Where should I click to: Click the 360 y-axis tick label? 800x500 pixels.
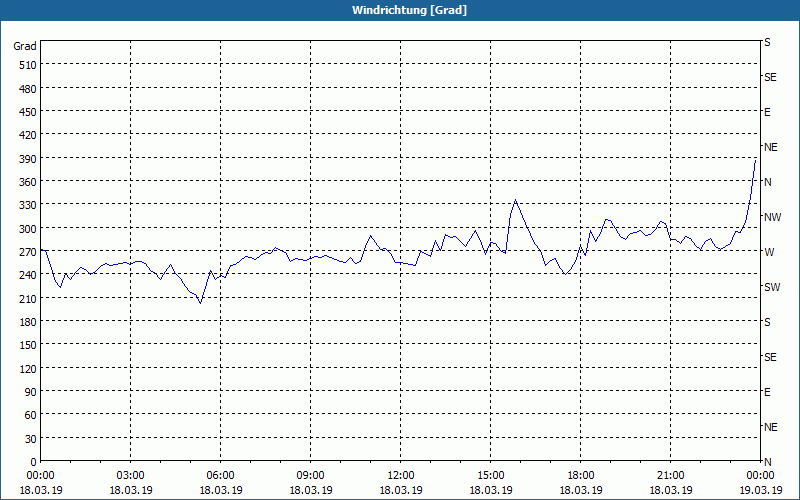coord(29,182)
